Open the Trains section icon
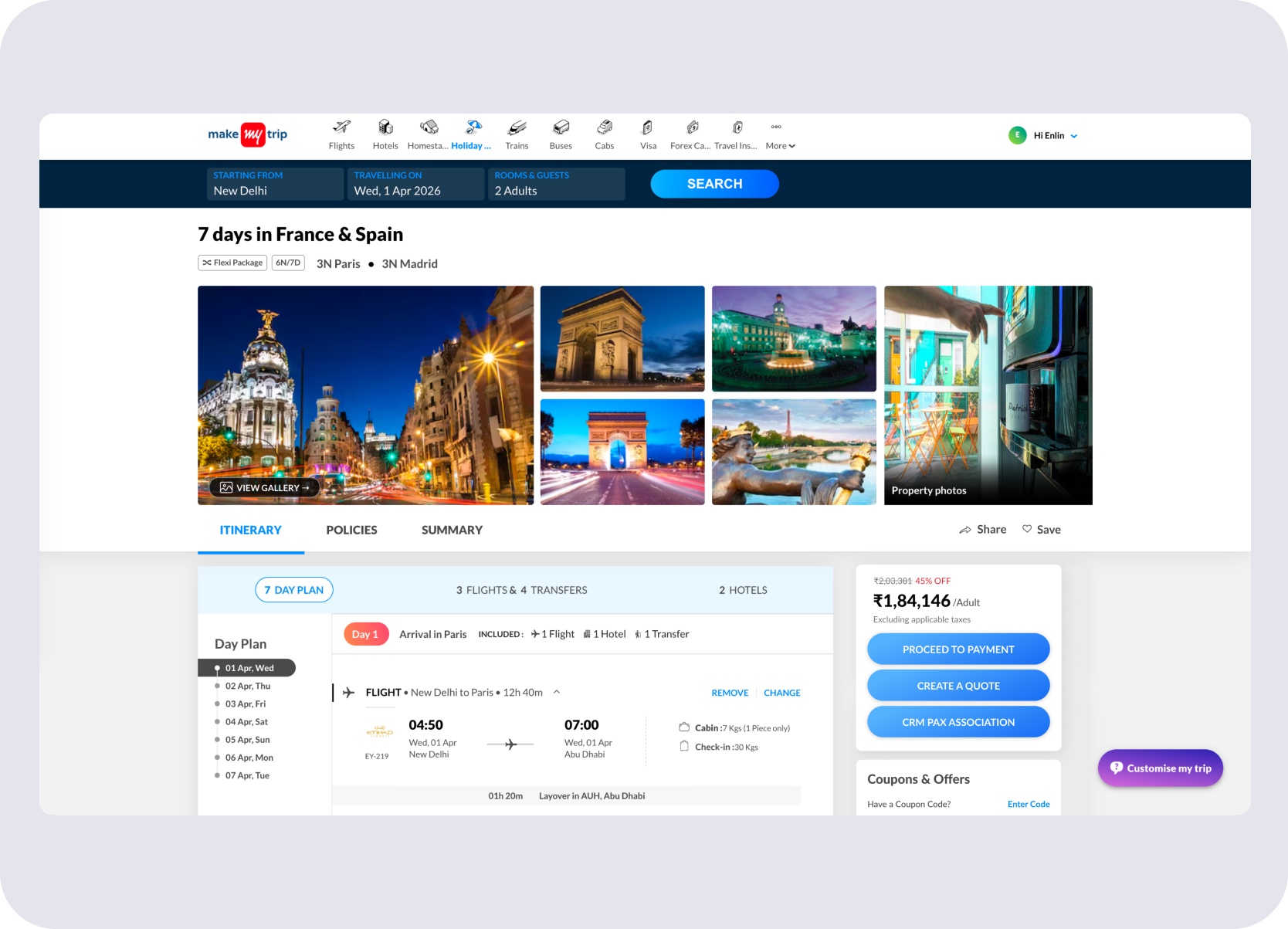 click(x=517, y=127)
